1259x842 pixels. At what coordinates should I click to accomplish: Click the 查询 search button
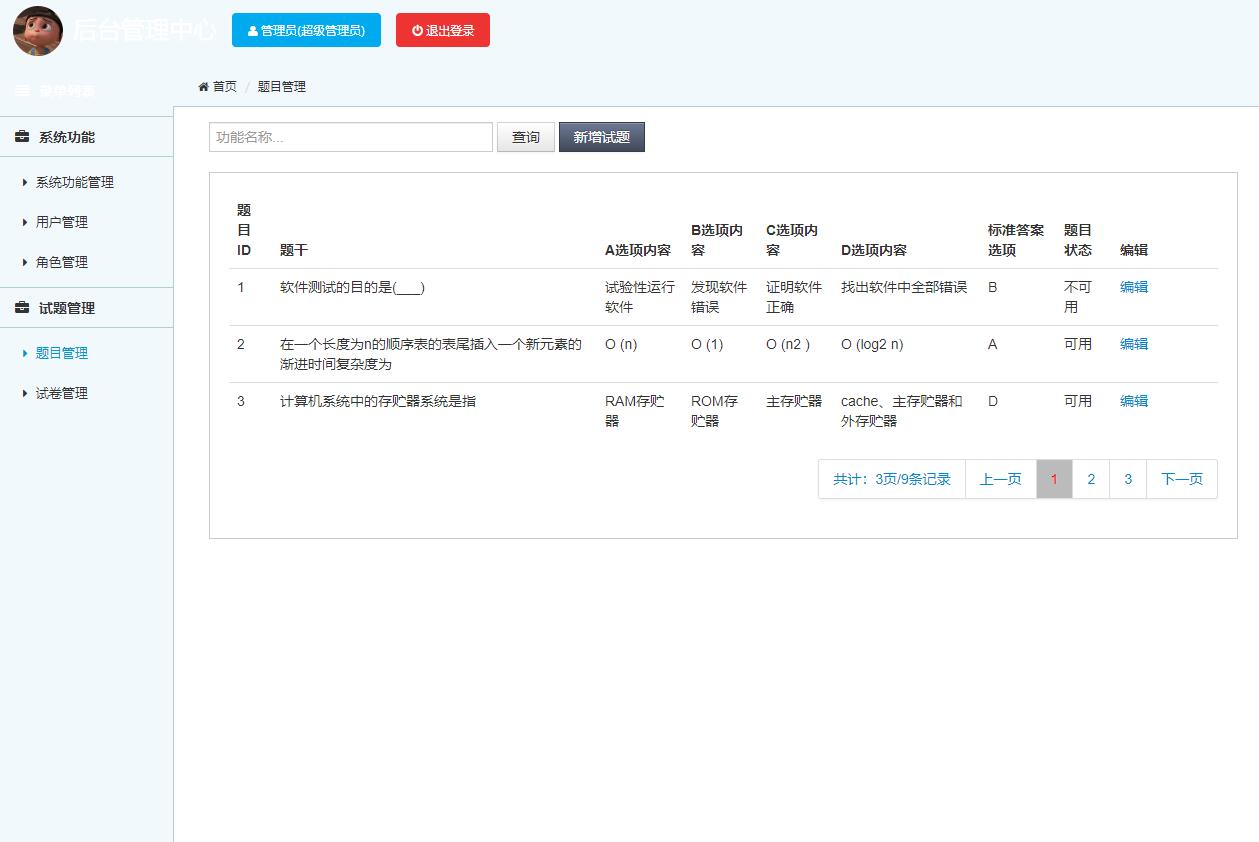(525, 136)
